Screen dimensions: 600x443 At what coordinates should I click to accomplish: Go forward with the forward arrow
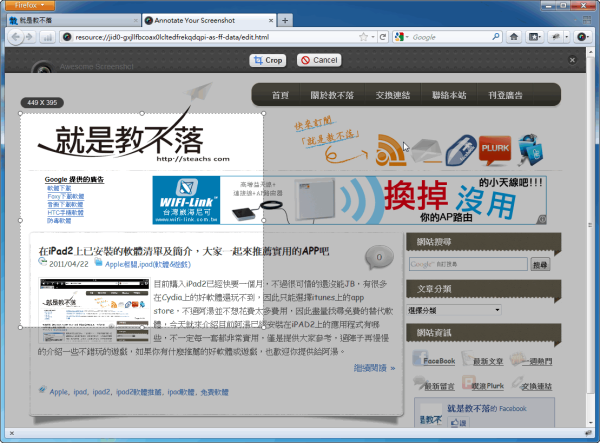29,37
